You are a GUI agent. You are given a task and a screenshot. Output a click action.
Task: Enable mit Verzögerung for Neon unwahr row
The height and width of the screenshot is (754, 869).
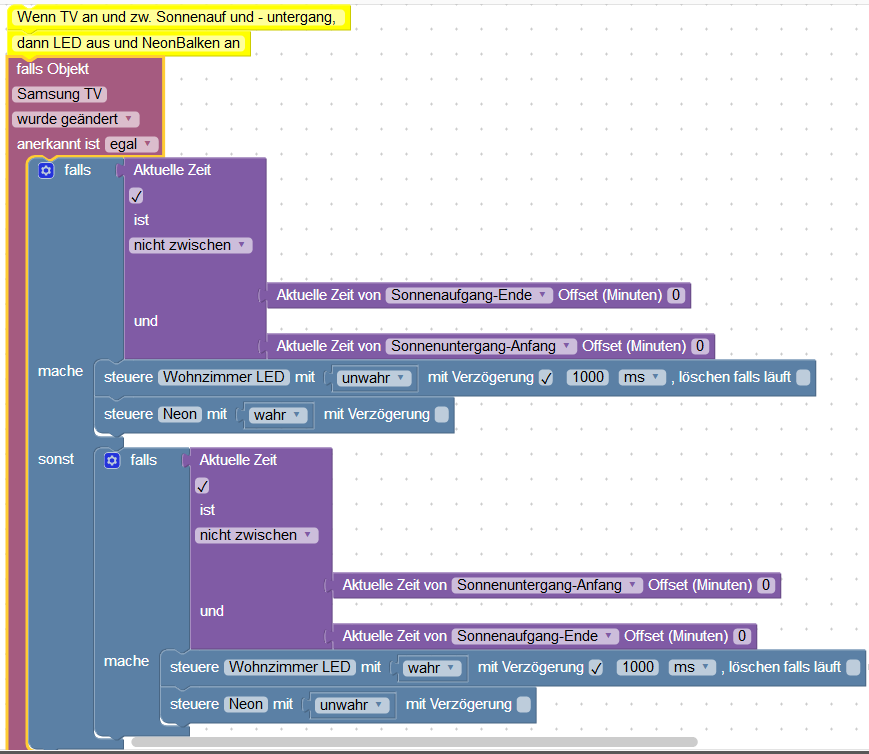coord(524,705)
